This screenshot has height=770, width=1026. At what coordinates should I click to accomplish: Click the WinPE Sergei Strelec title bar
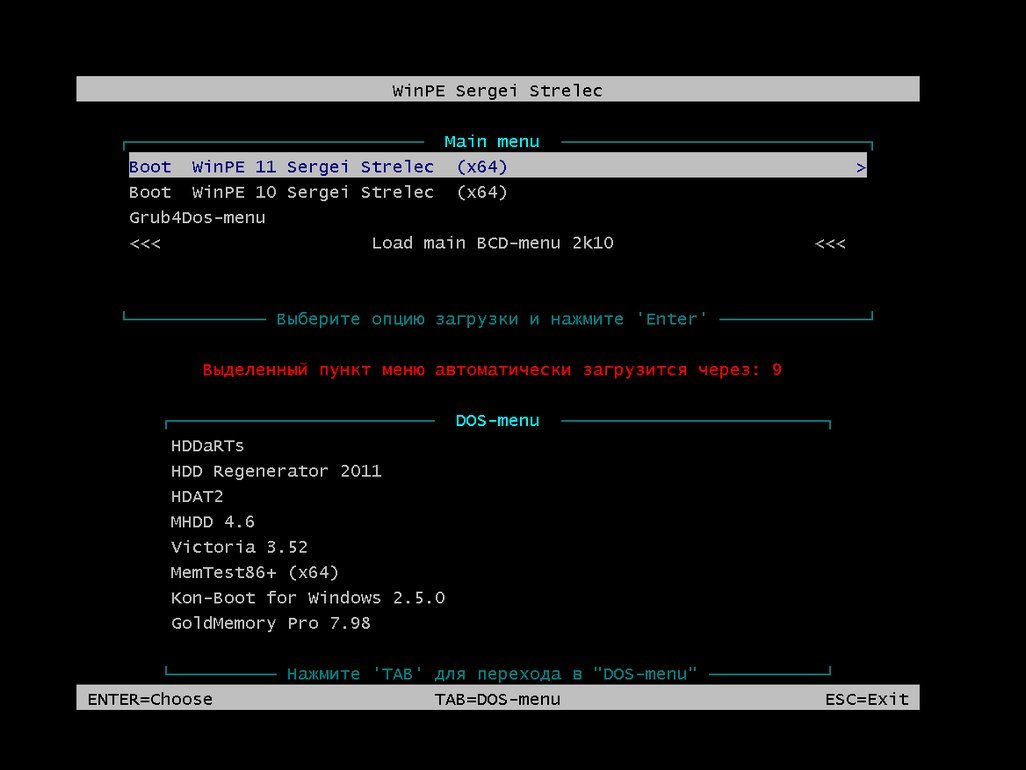pos(497,90)
